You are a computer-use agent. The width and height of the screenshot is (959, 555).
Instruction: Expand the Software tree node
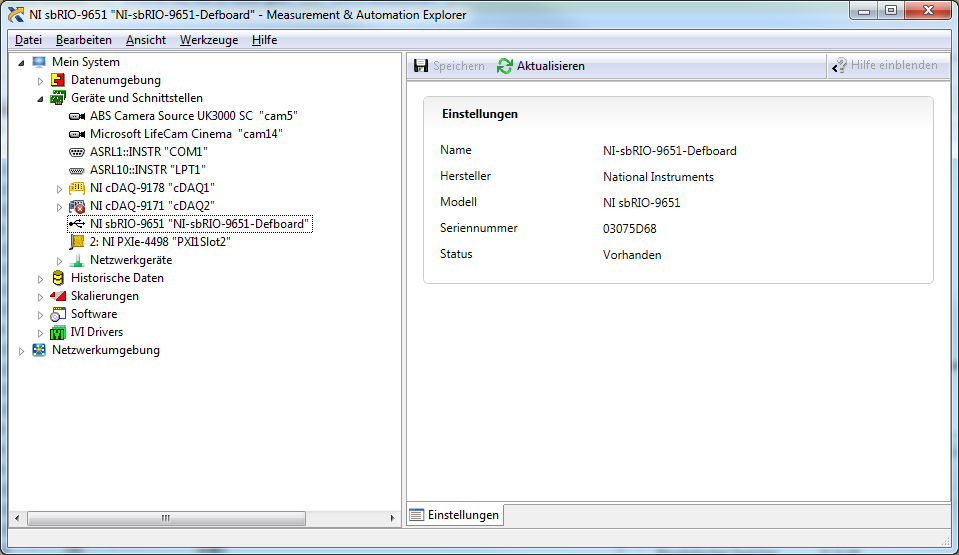[x=40, y=315]
